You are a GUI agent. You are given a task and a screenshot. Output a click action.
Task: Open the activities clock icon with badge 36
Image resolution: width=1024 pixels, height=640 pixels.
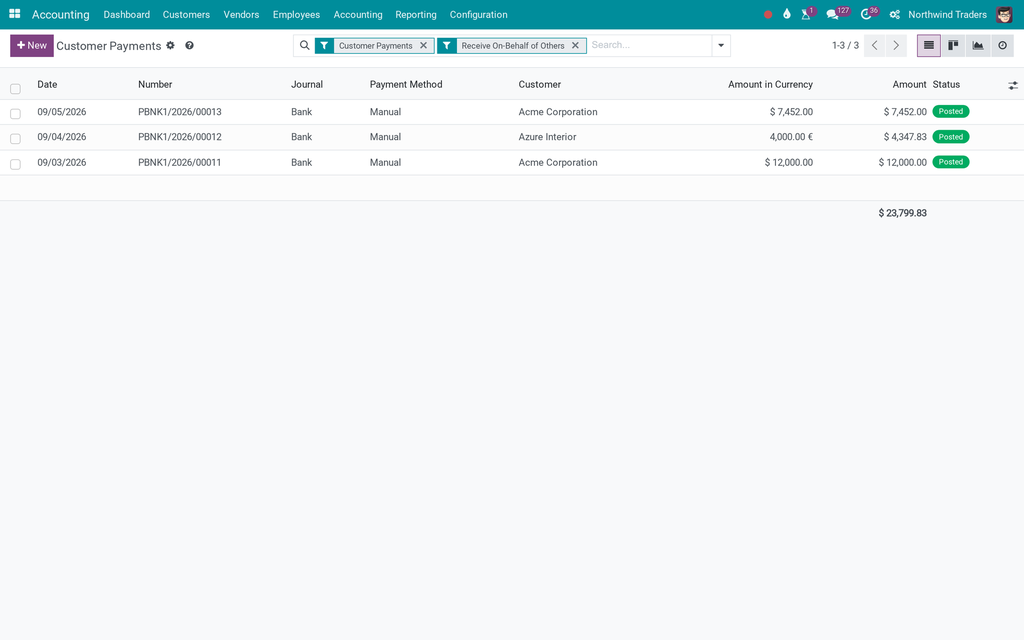click(867, 14)
